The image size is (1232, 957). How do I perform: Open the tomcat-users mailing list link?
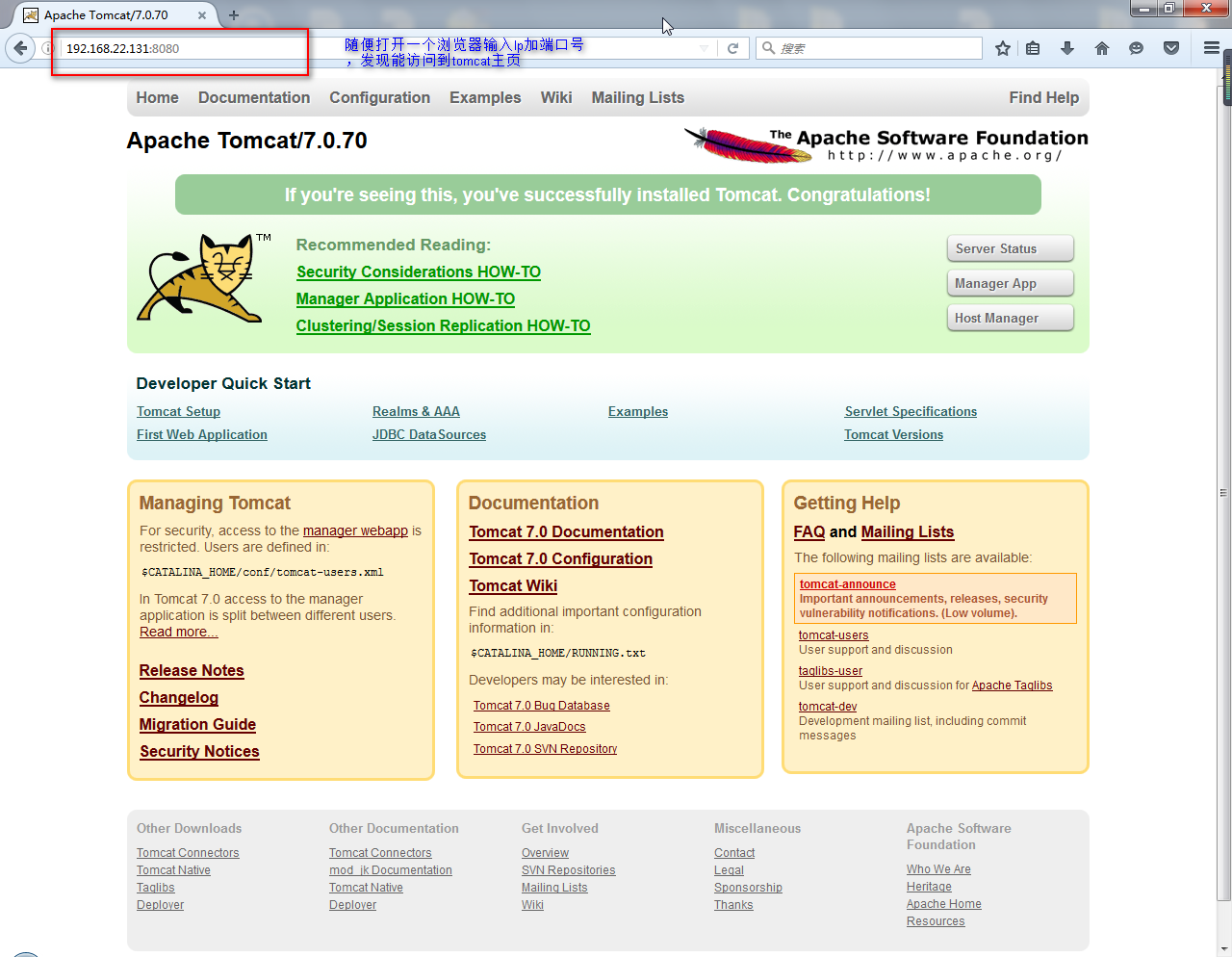point(834,635)
